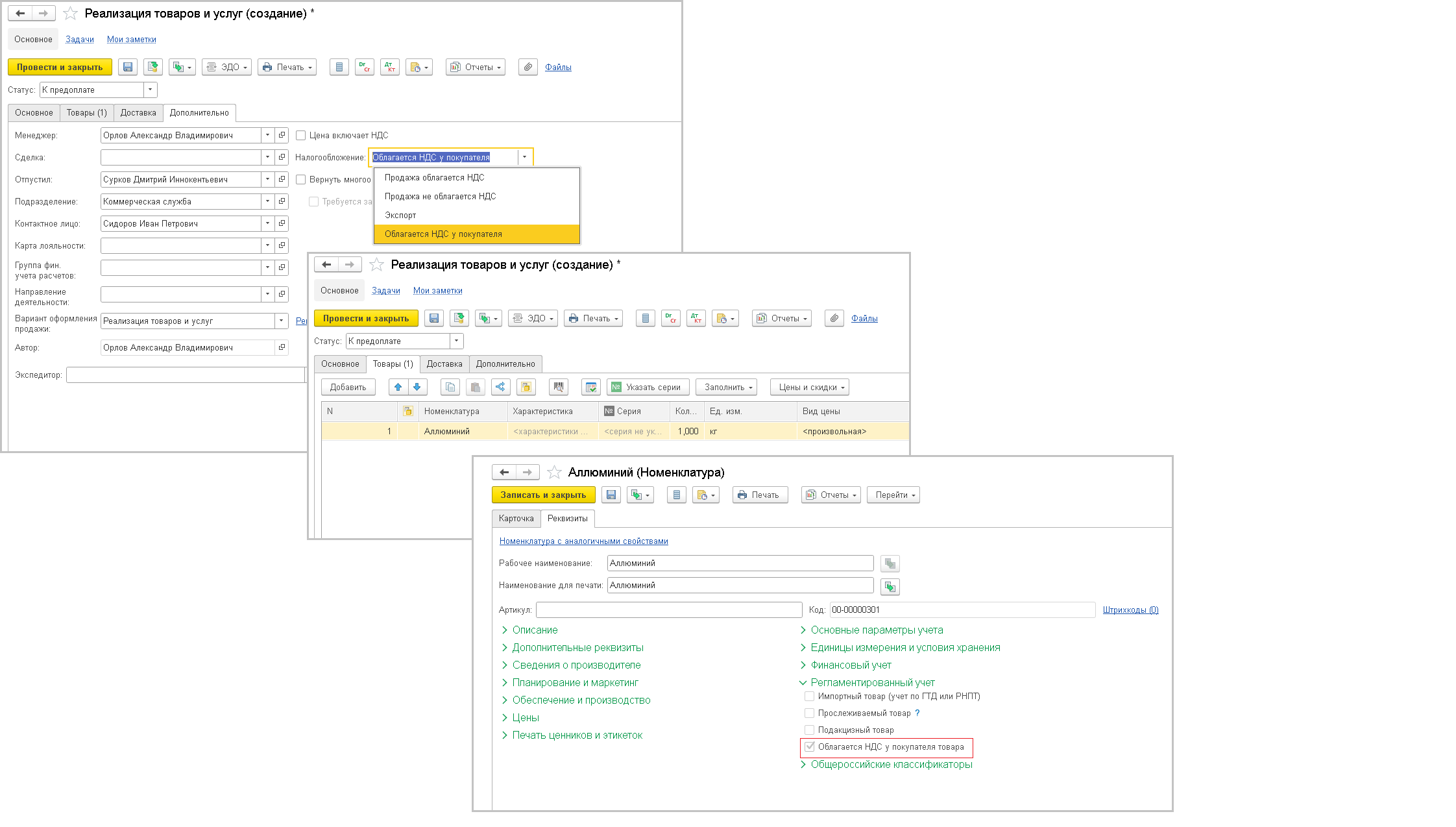Check Импортный товар (учет по ГТД или РНПТ)
Viewport: 1456px width, 827px height.
coord(809,697)
